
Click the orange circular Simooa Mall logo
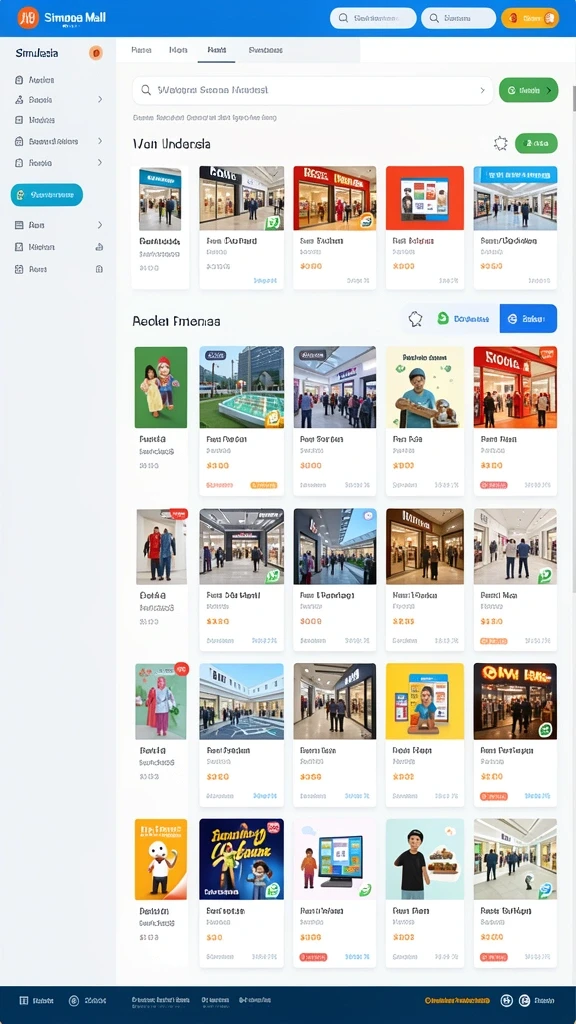28,18
